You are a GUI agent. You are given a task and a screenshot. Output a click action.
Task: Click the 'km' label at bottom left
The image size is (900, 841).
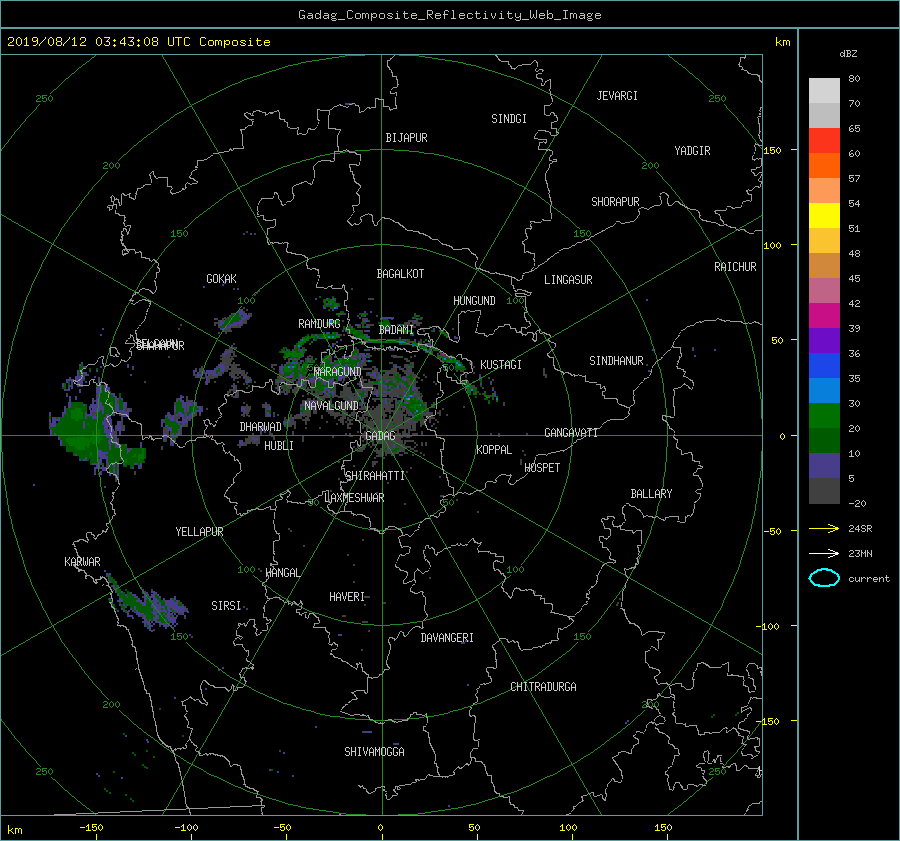pyautogui.click(x=14, y=830)
